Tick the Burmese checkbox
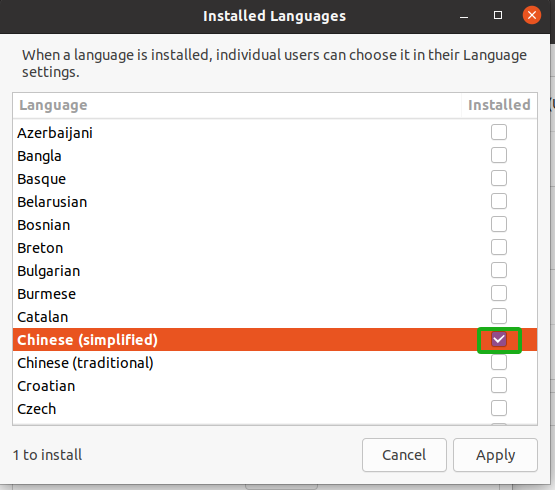 tap(499, 294)
